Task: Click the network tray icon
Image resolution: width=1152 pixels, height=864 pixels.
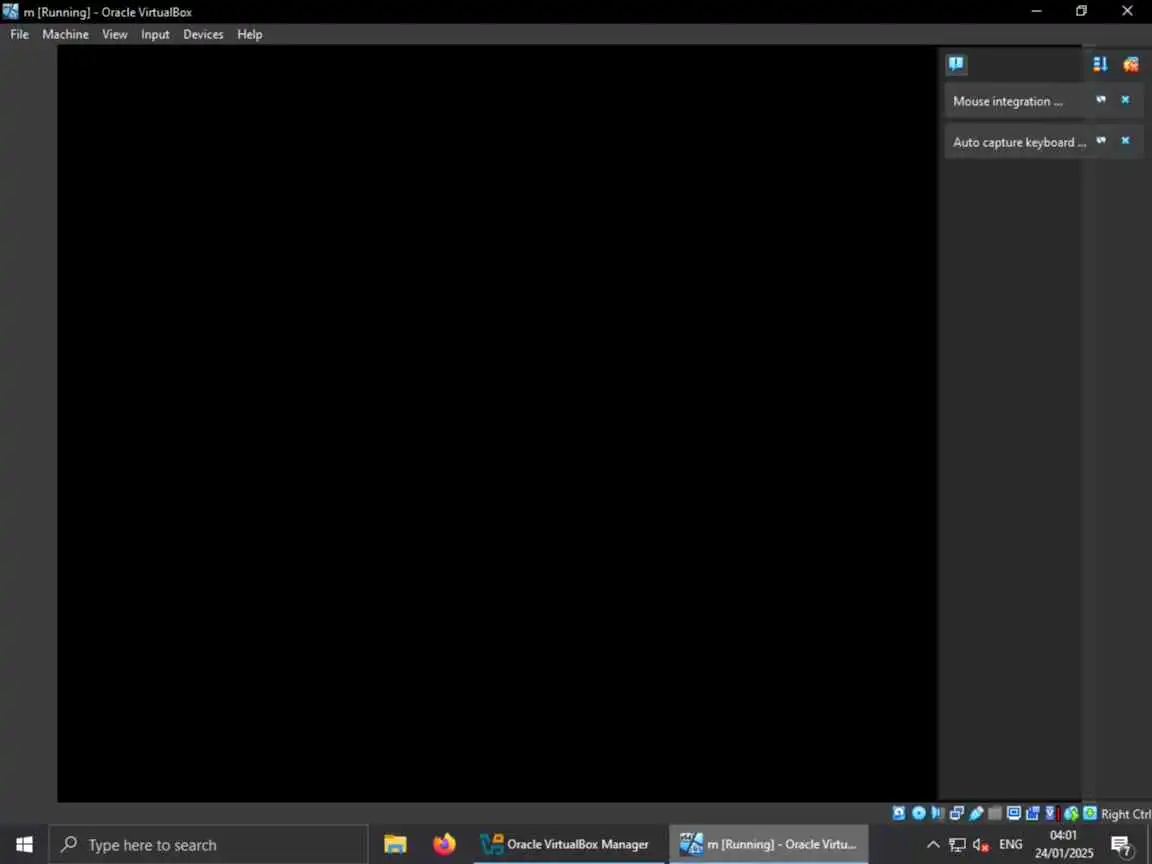Action: pos(957,845)
